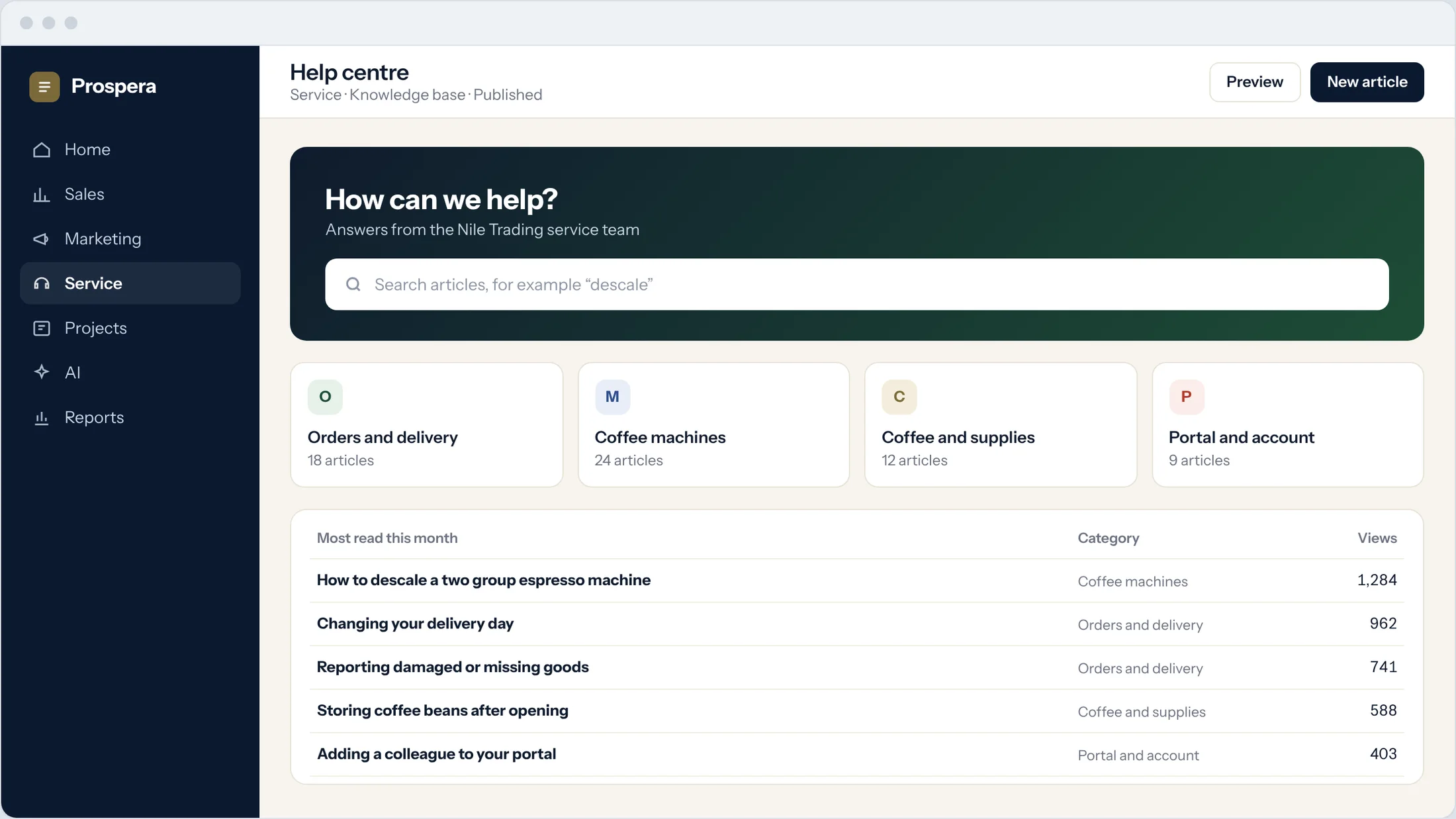The width and height of the screenshot is (1456, 819).
Task: Click the Projects panel icon
Action: (x=42, y=328)
